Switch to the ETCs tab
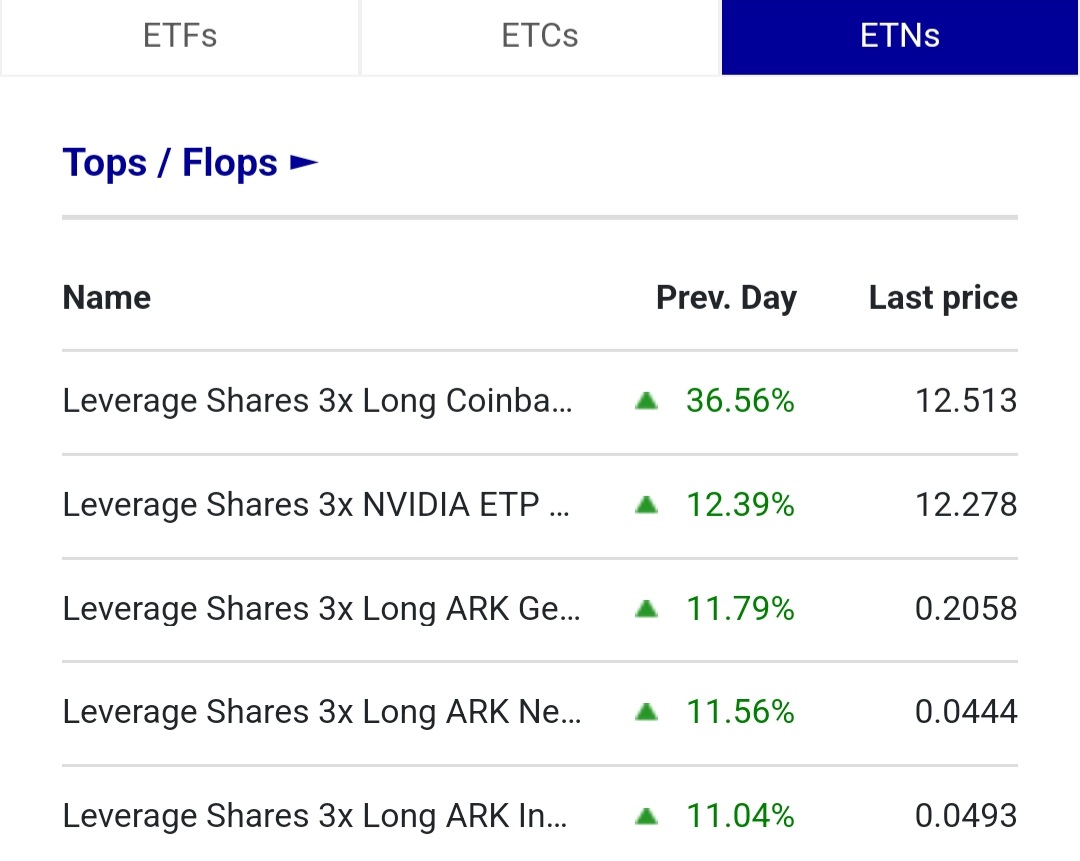Viewport: 1080px width, 861px height. (540, 36)
